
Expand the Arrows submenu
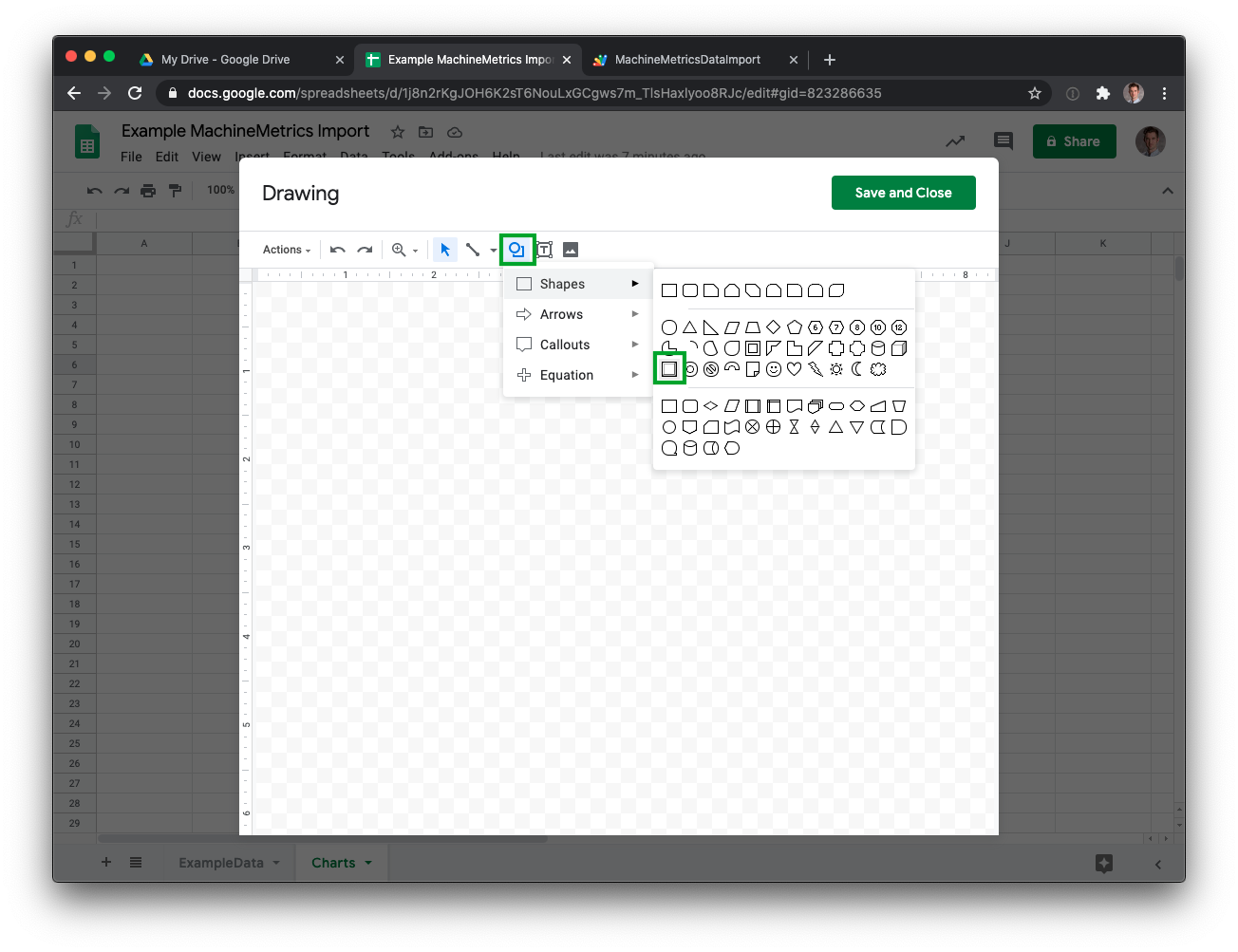point(577,314)
